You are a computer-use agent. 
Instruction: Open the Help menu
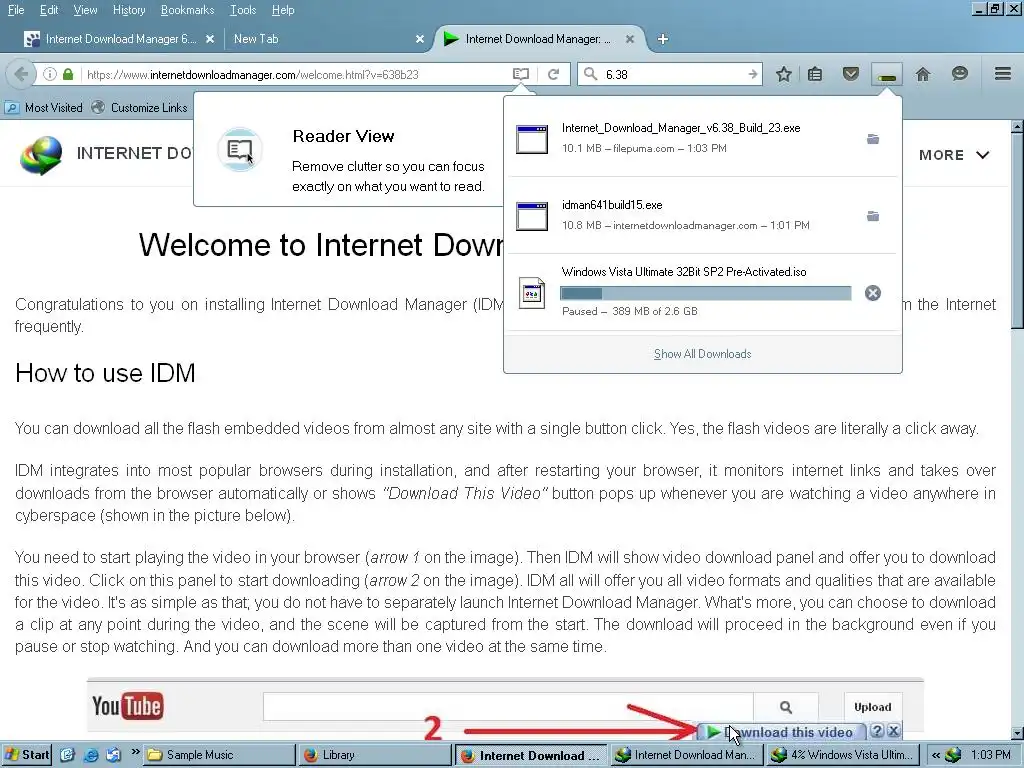283,10
